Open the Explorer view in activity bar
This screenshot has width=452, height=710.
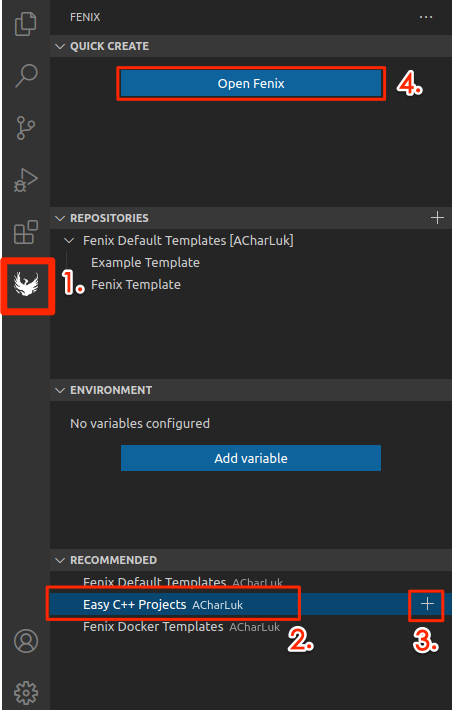point(26,24)
